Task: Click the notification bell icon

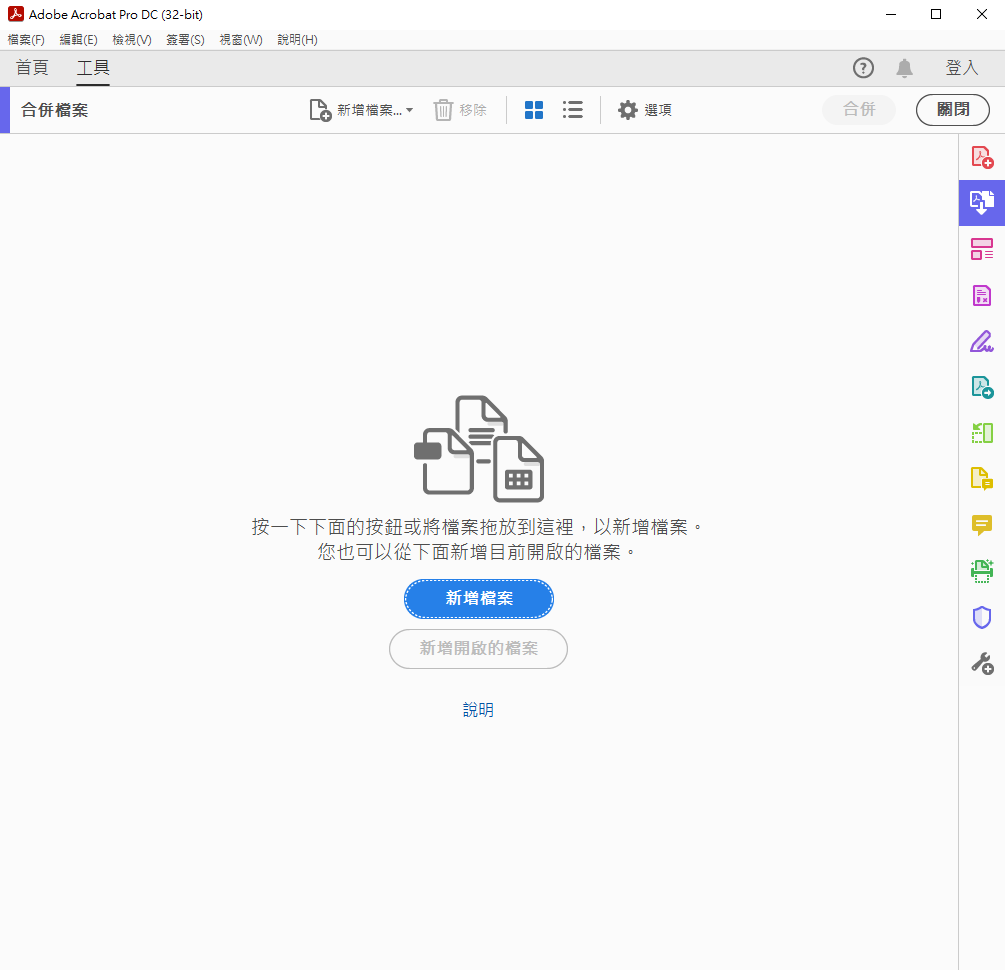Action: point(904,68)
